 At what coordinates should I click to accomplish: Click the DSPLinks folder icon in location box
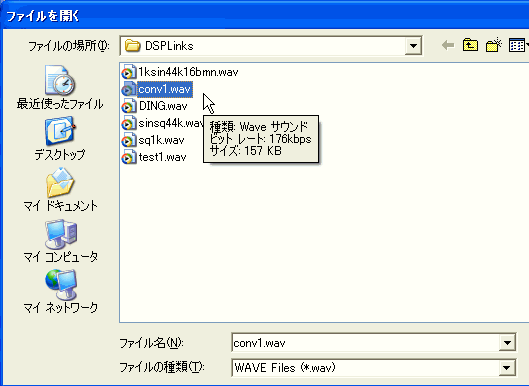point(132,46)
